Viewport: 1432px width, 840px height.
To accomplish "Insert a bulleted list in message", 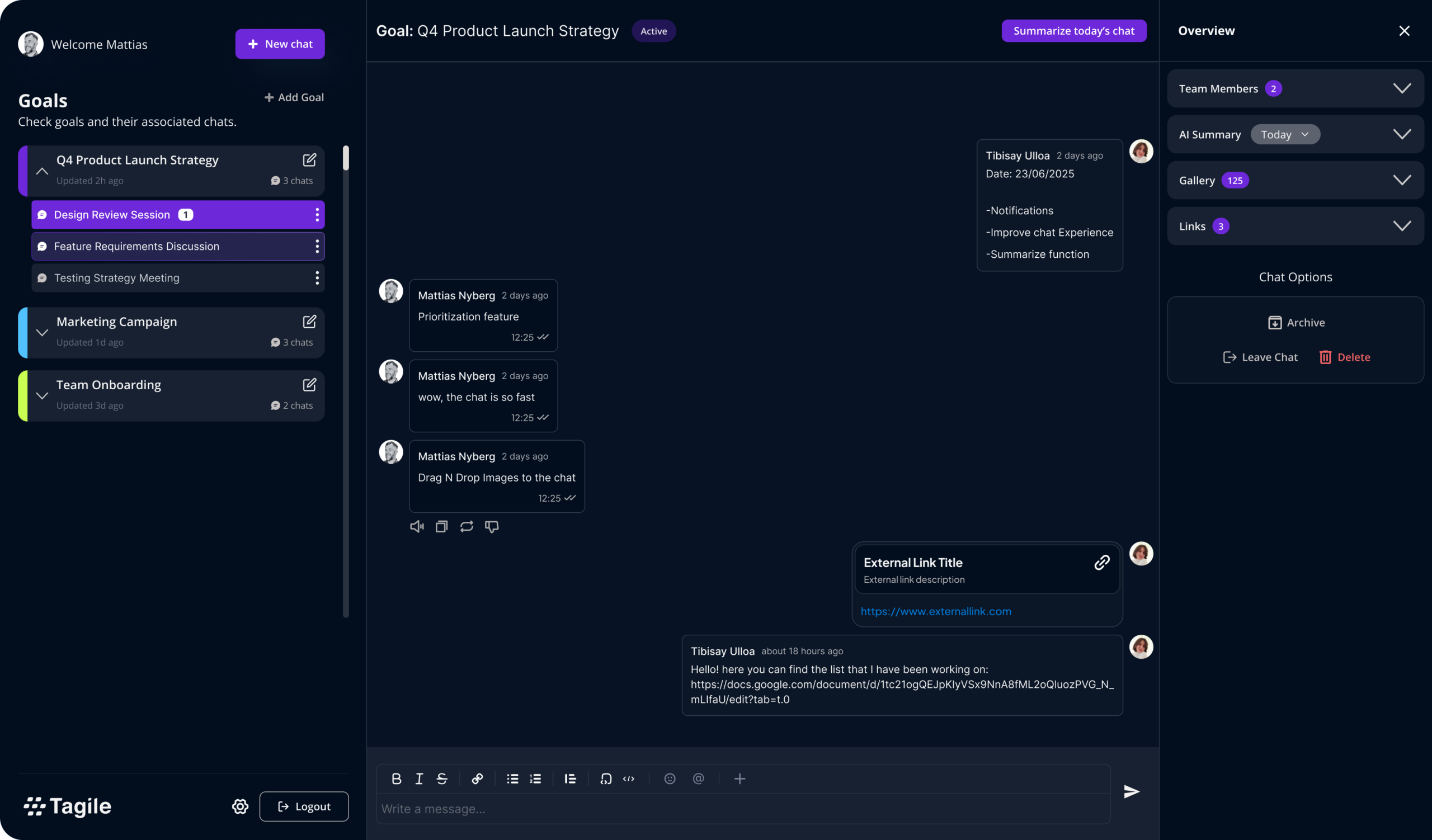I will [x=512, y=778].
